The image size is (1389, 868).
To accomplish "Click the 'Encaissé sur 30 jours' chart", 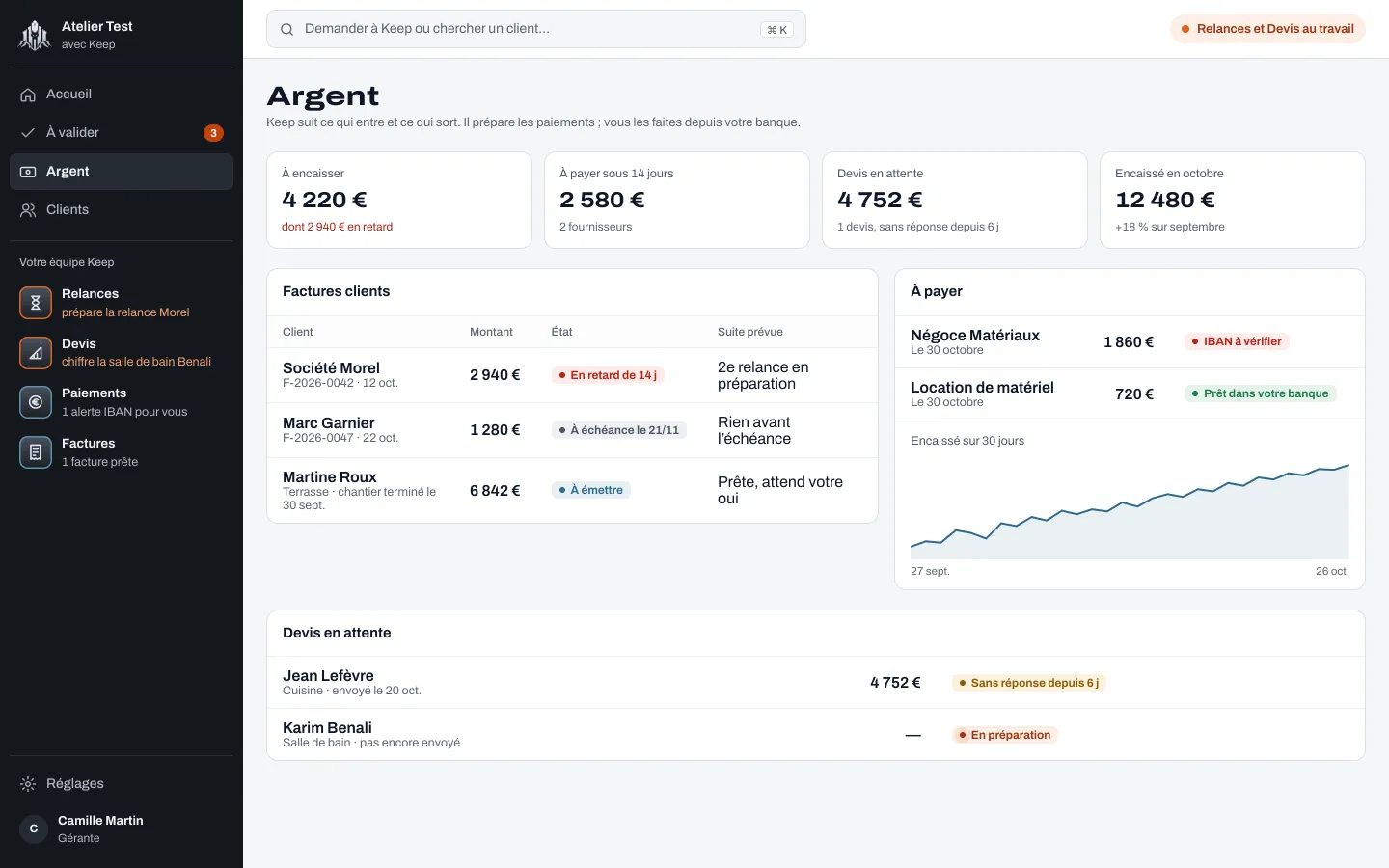I will [1130, 511].
